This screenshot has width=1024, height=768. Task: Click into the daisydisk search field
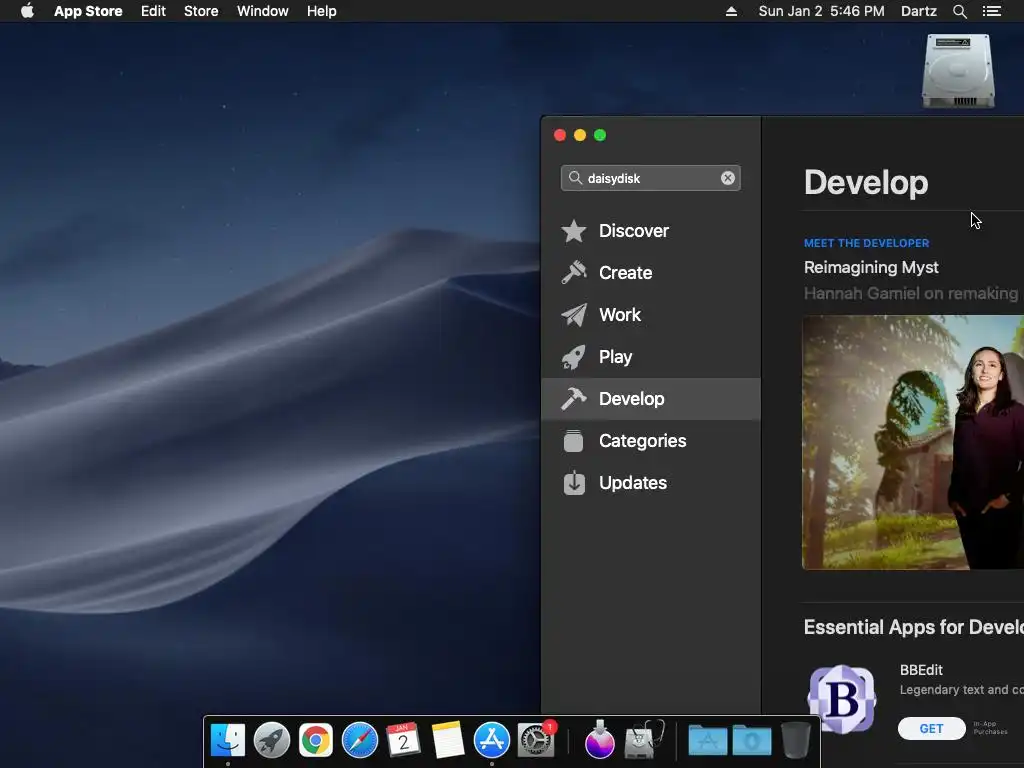[x=650, y=178]
